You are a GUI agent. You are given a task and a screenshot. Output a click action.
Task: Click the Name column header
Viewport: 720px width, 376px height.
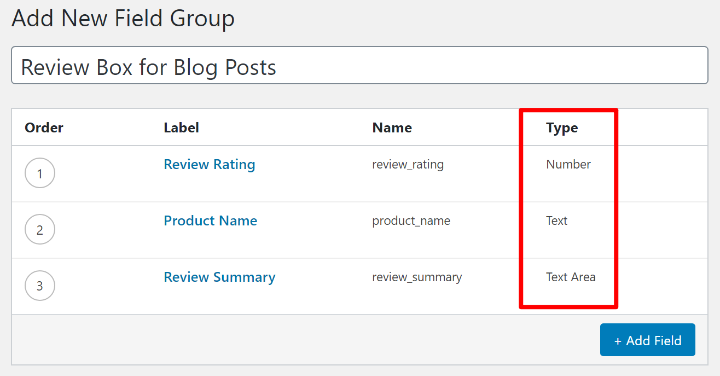click(x=392, y=128)
